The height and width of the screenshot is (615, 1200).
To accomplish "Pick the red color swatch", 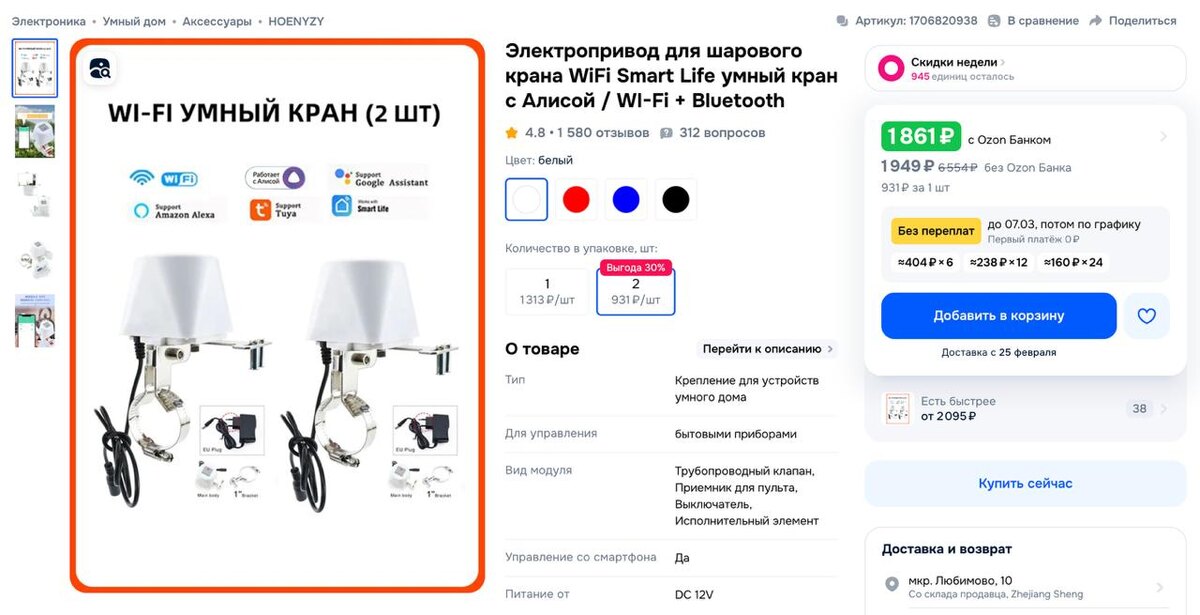I will coord(576,199).
